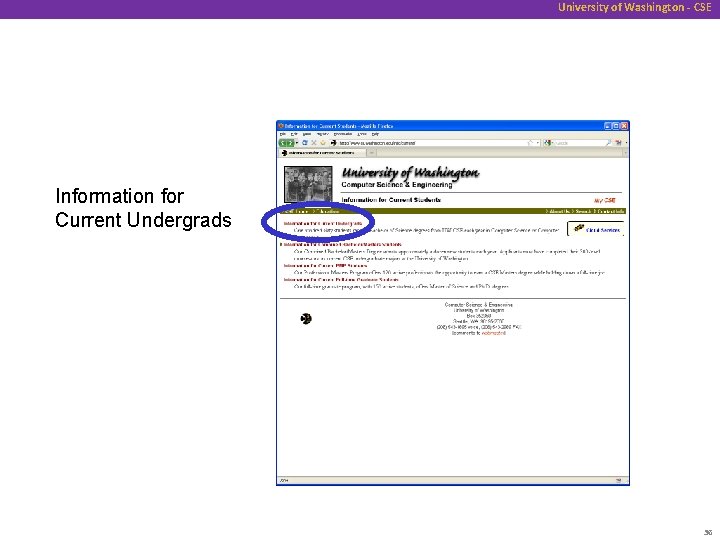The width and height of the screenshot is (720, 540).
Task: Click the site favicon in the address bar
Action: click(334, 143)
